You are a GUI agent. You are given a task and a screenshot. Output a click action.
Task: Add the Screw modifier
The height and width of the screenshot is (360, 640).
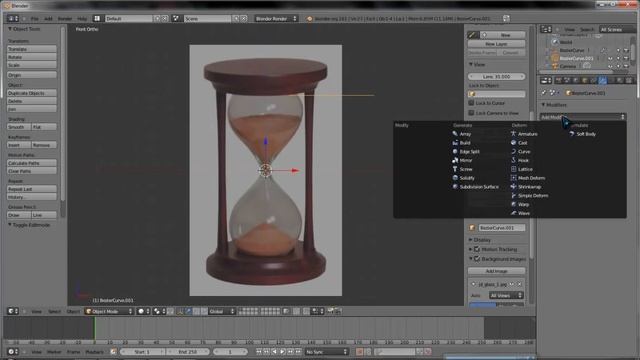[x=462, y=169]
